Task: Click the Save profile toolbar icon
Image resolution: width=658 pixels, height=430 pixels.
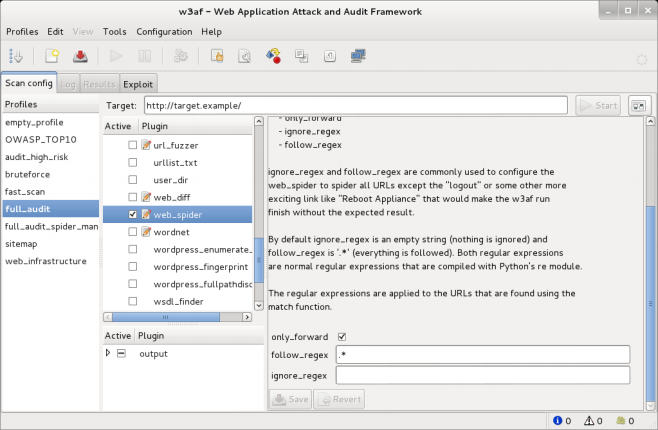Action: coord(80,57)
